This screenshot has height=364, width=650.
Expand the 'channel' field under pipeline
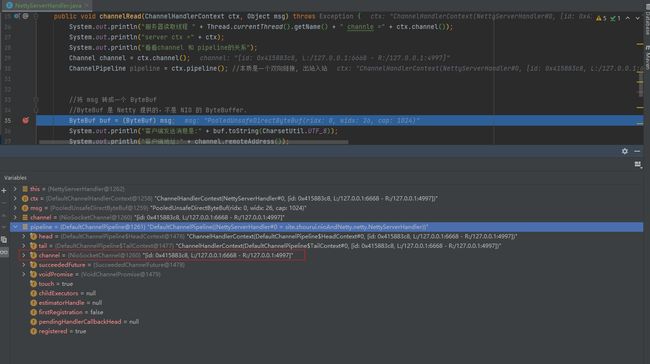24,255
